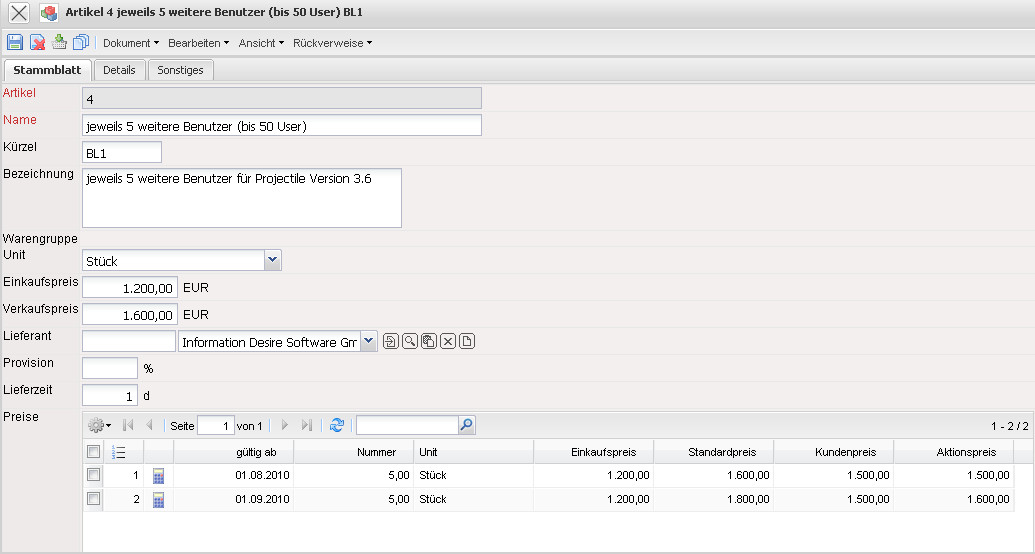Tick the checkbox for price row 2
The image size is (1035, 554).
click(94, 498)
